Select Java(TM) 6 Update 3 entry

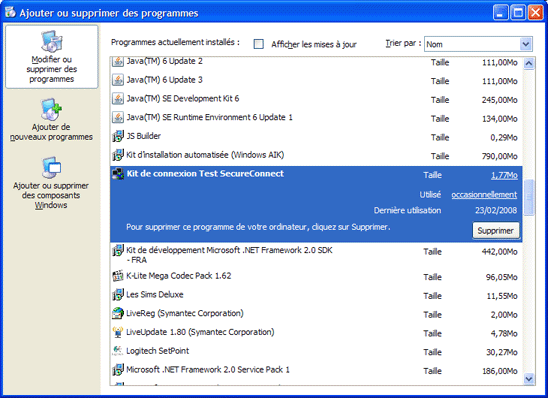[164, 80]
